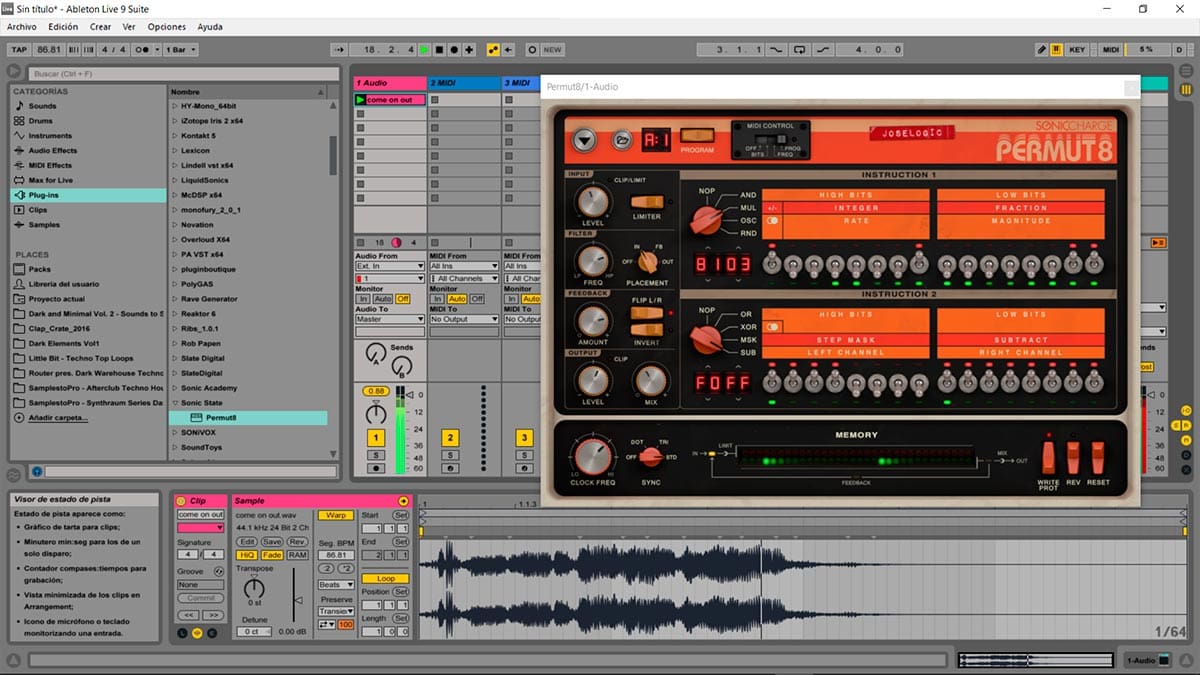Toggle the Draw Mode pencil icon
This screenshot has height=675, width=1200.
[1041, 49]
